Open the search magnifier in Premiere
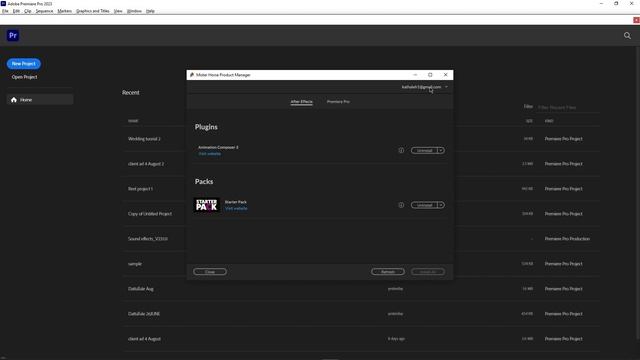Viewport: 640px width, 360px height. pyautogui.click(x=627, y=36)
